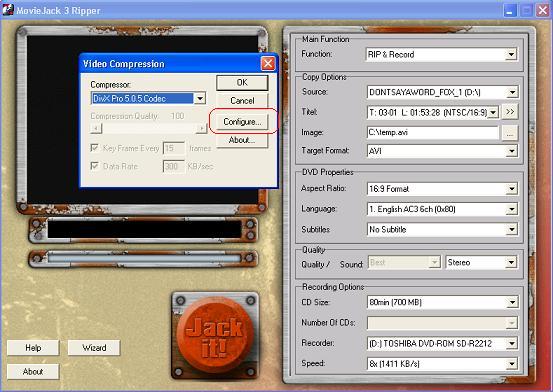This screenshot has height=392, width=553.
Task: Toggle Key Frame Every checkbox
Action: [95, 148]
